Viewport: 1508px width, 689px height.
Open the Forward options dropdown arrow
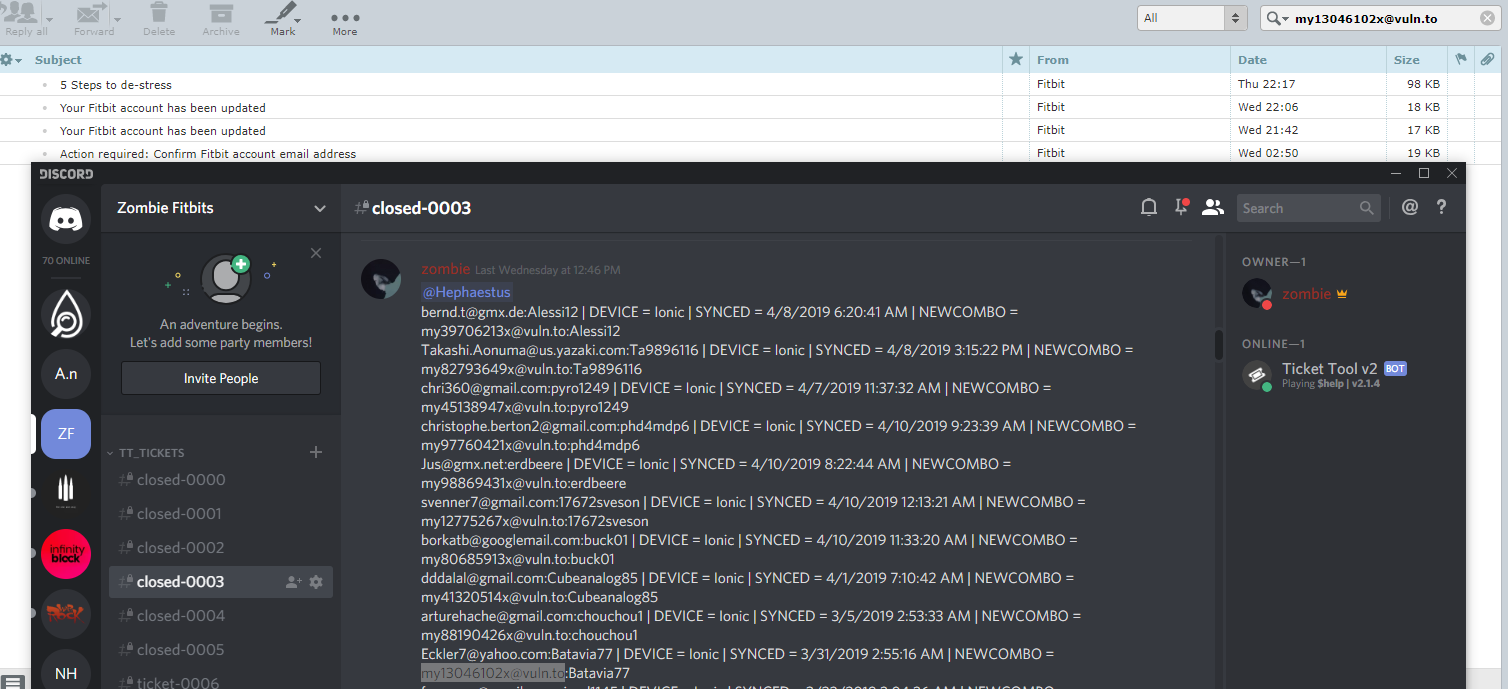pyautogui.click(x=117, y=19)
